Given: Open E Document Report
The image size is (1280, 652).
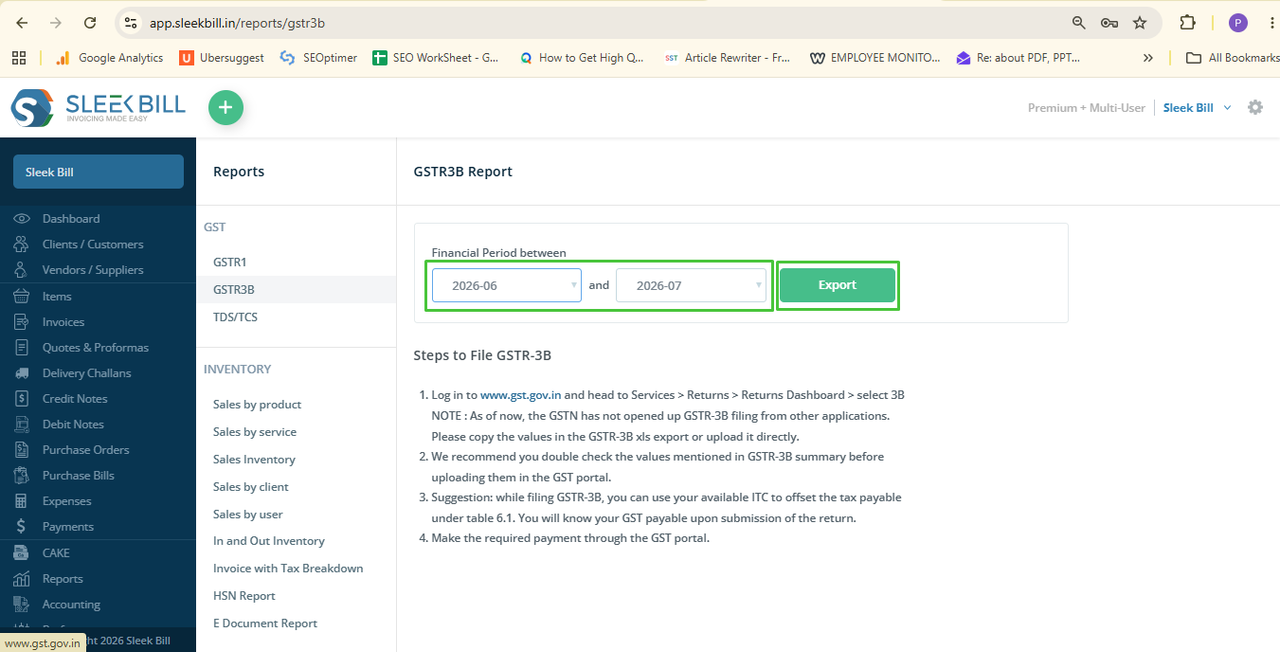Looking at the screenshot, I should coord(265,623).
